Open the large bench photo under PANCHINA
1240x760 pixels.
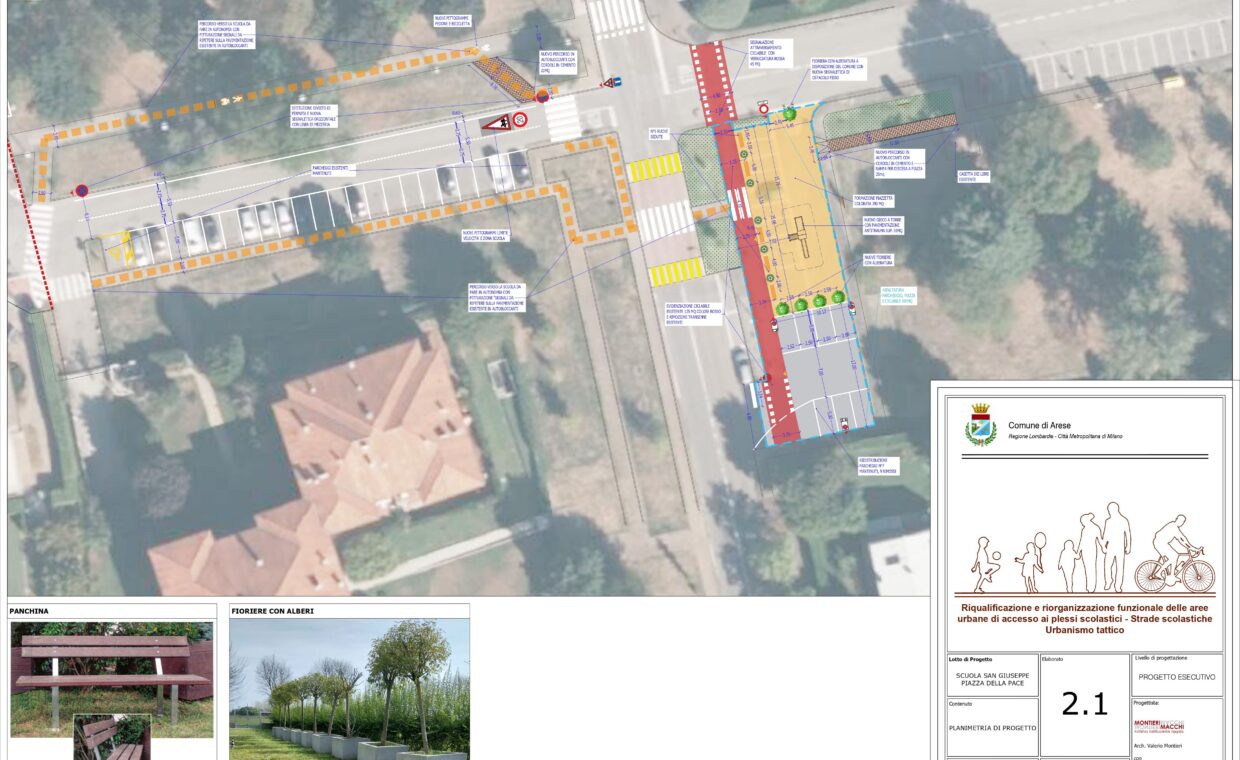tap(112, 679)
